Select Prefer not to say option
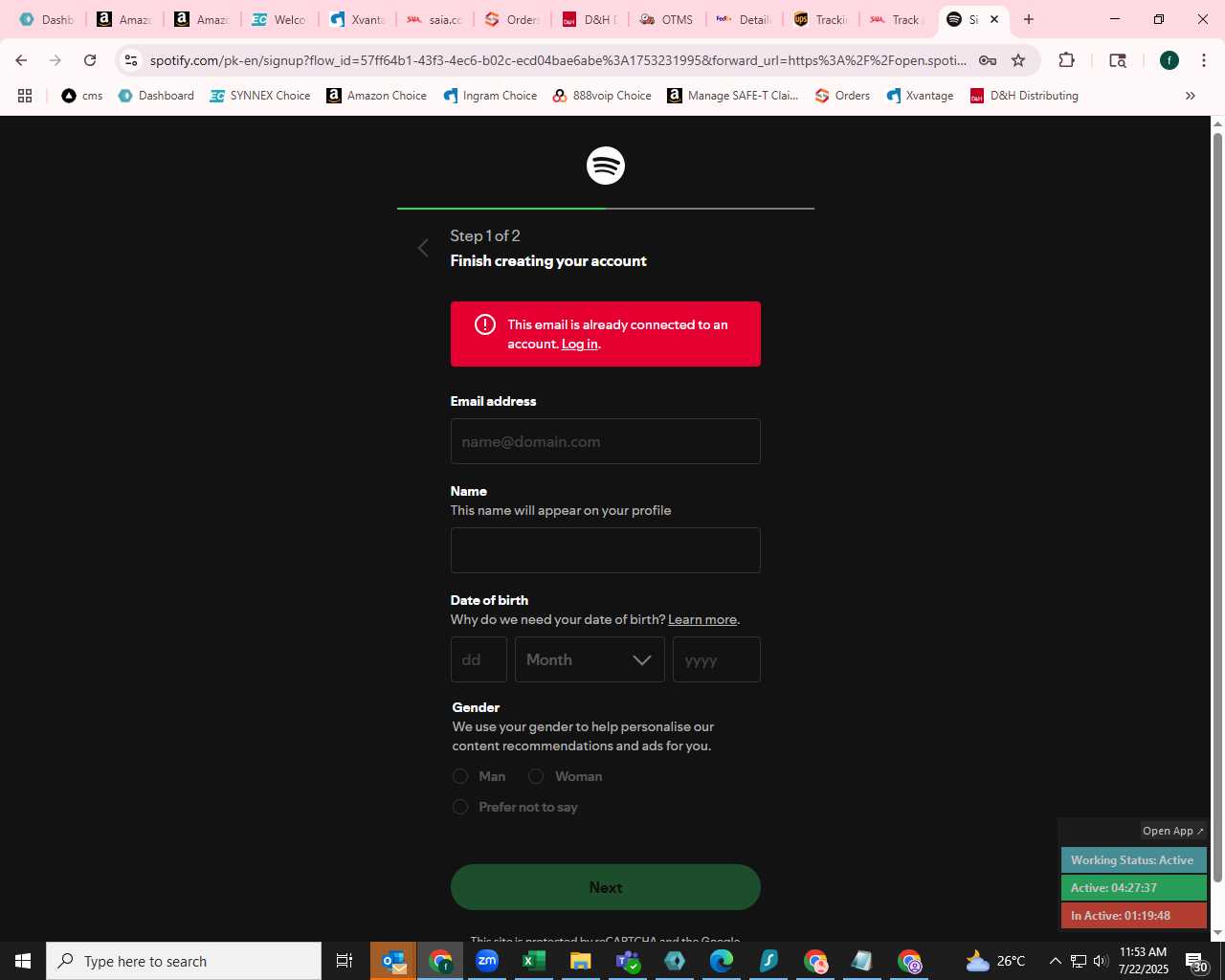The image size is (1225, 980). point(460,807)
